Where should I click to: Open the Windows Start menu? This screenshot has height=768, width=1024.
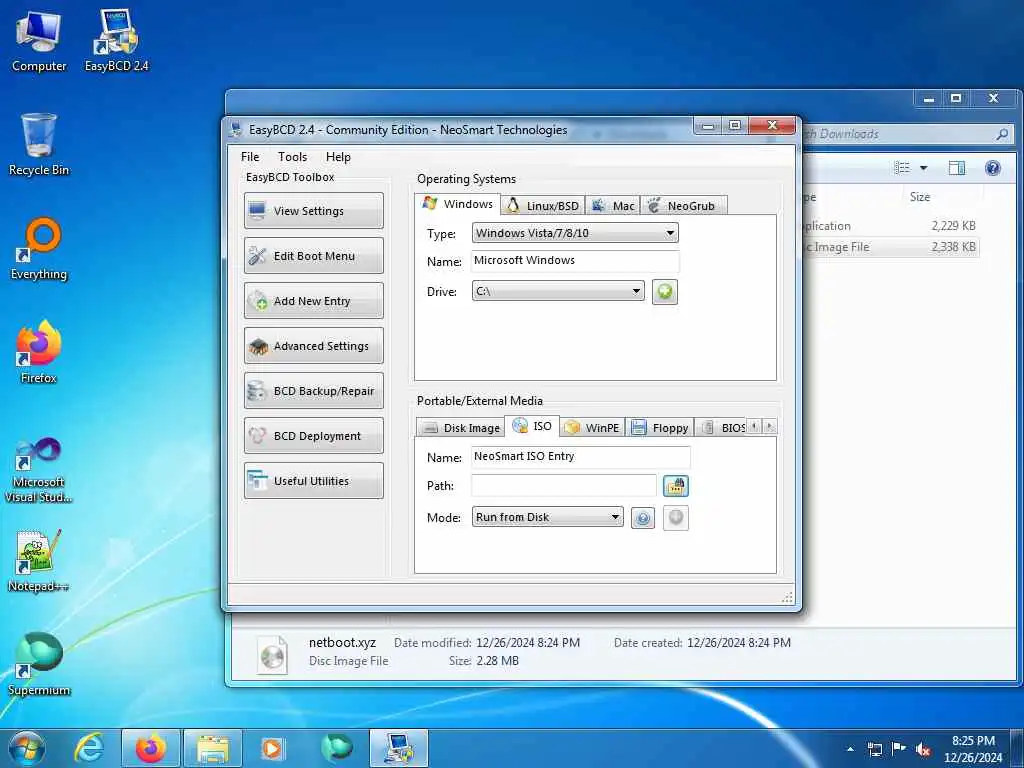coord(26,748)
